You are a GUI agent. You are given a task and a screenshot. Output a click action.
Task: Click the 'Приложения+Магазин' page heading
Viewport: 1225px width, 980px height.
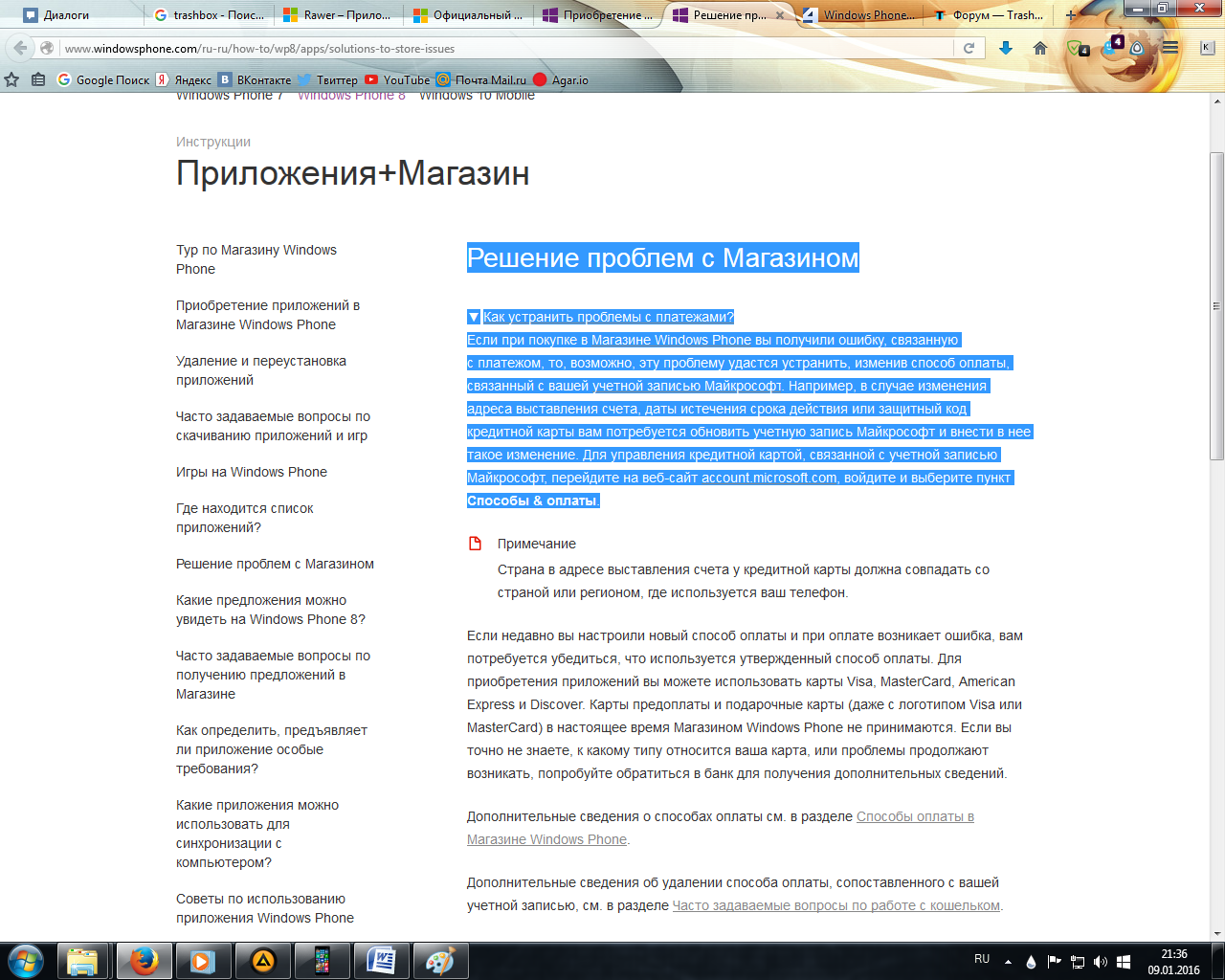(x=353, y=173)
